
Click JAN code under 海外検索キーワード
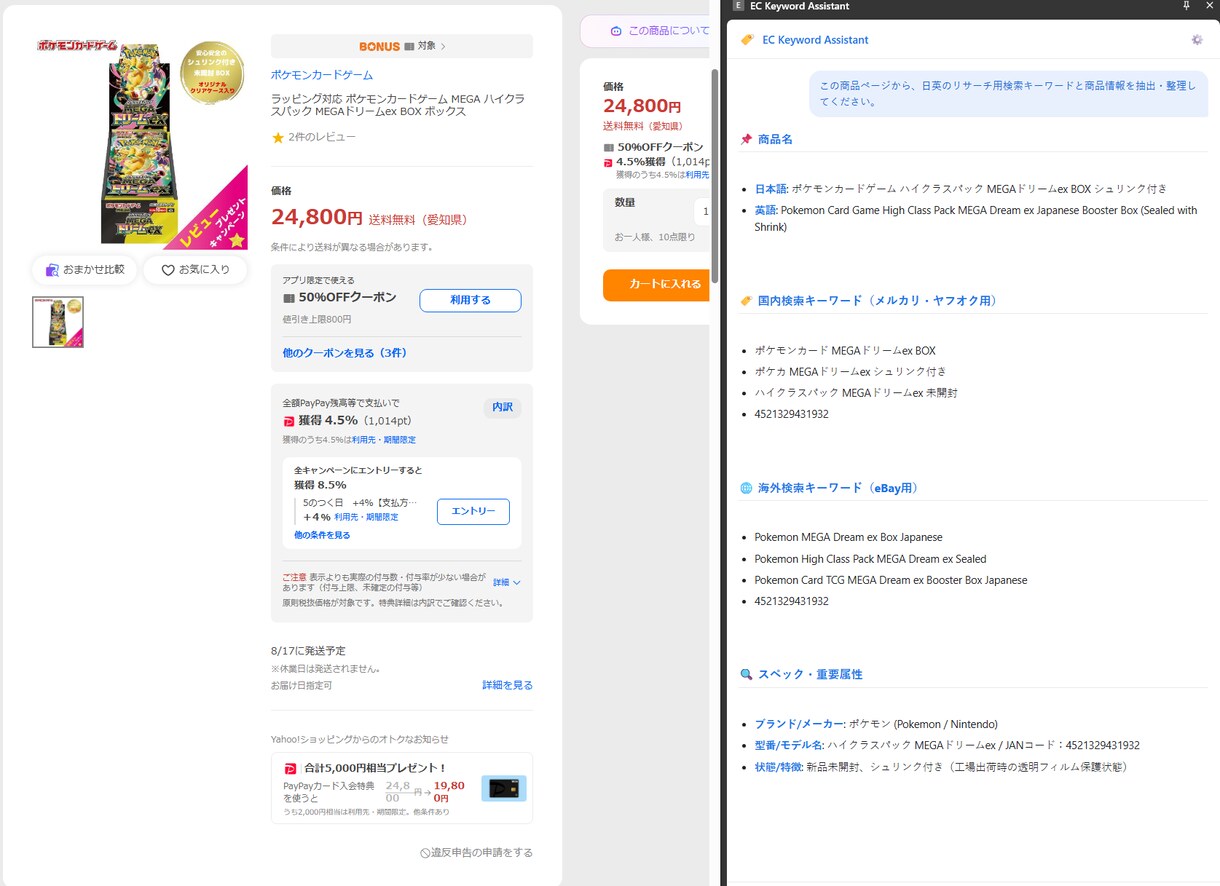(791, 601)
